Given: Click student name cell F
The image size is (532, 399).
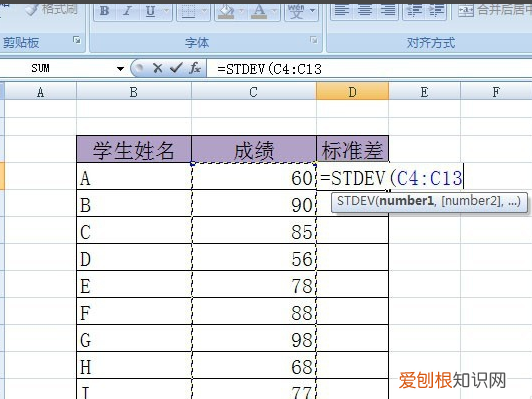Looking at the screenshot, I should [134, 311].
